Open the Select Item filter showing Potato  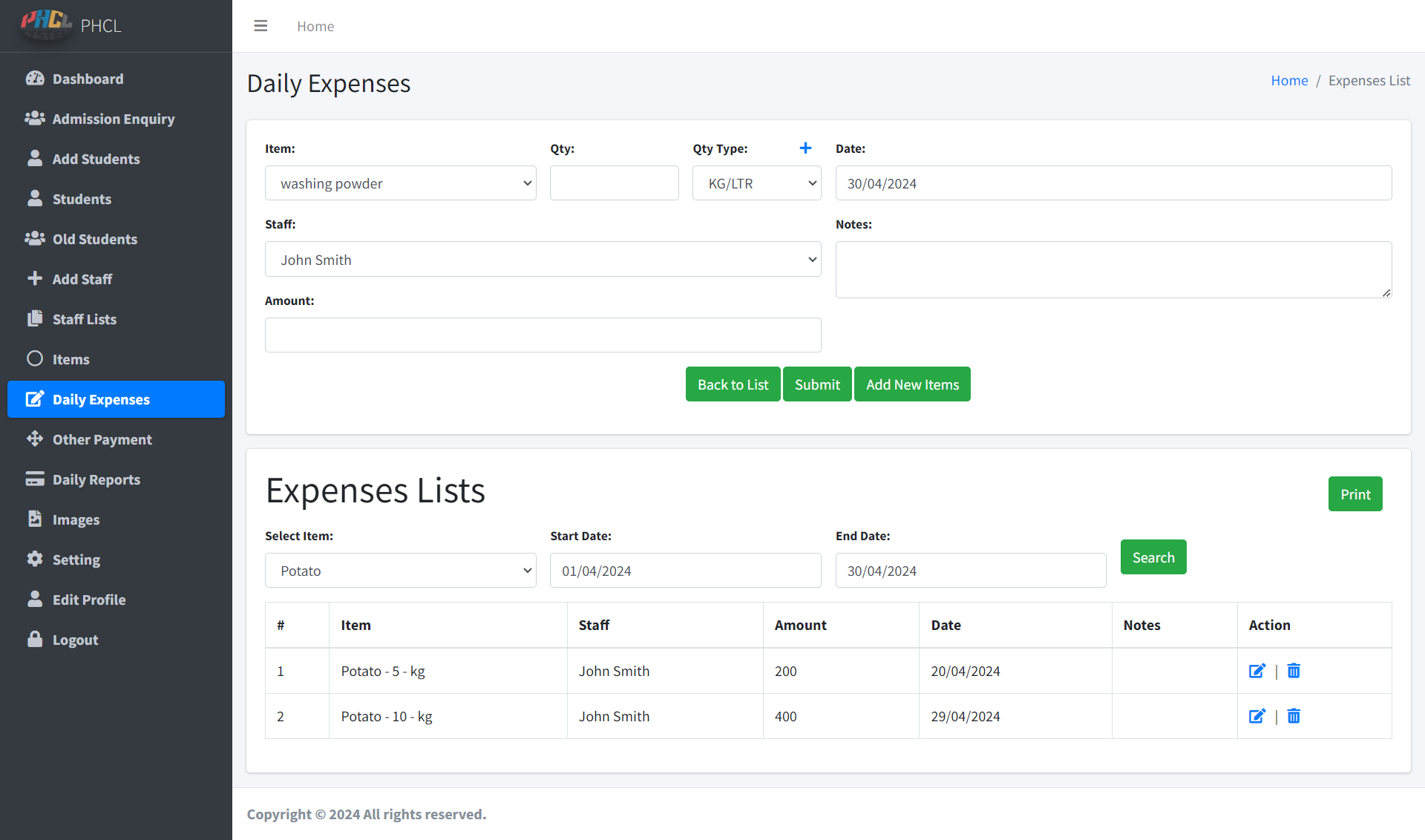[400, 571]
